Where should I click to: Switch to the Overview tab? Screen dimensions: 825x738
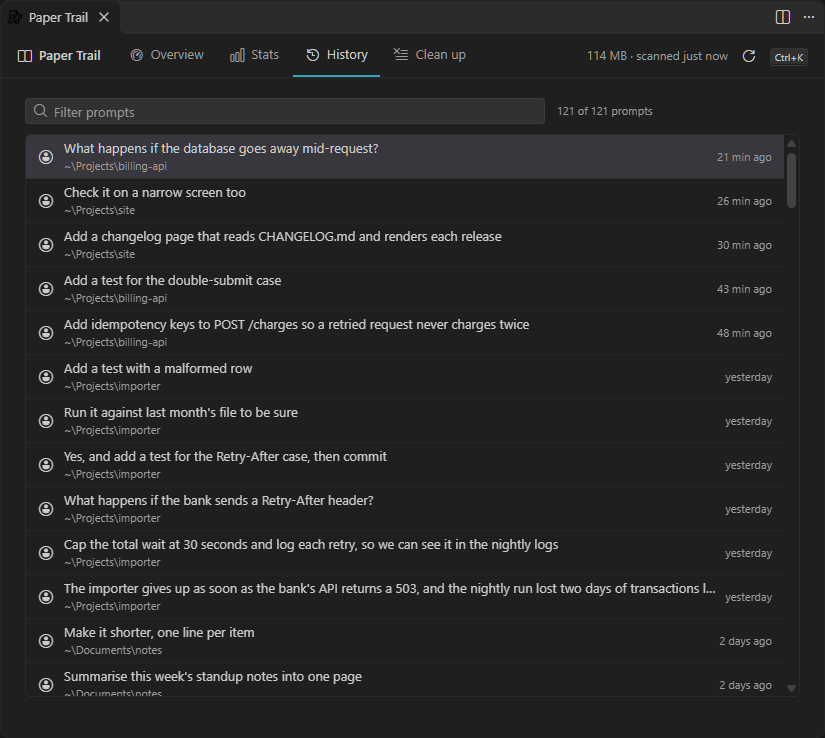click(x=167, y=55)
